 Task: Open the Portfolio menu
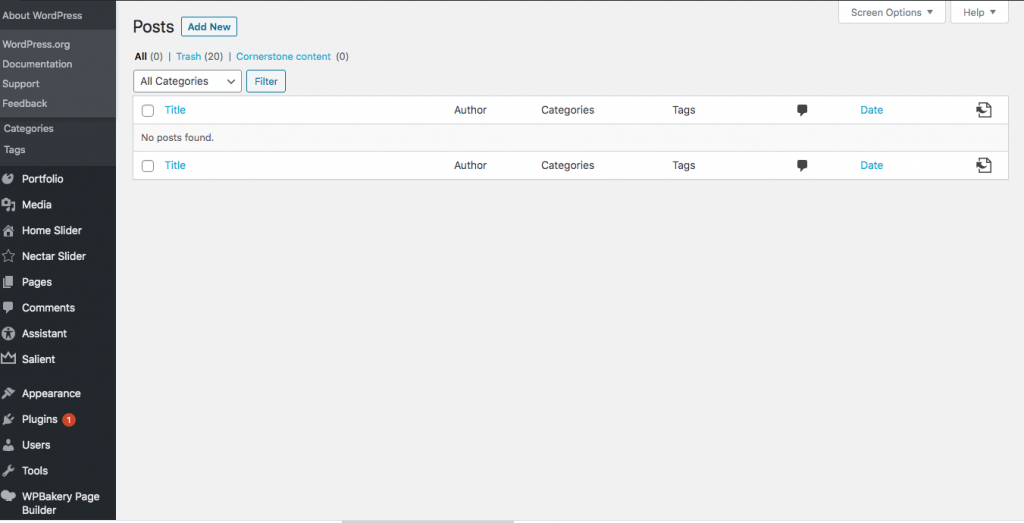(42, 179)
